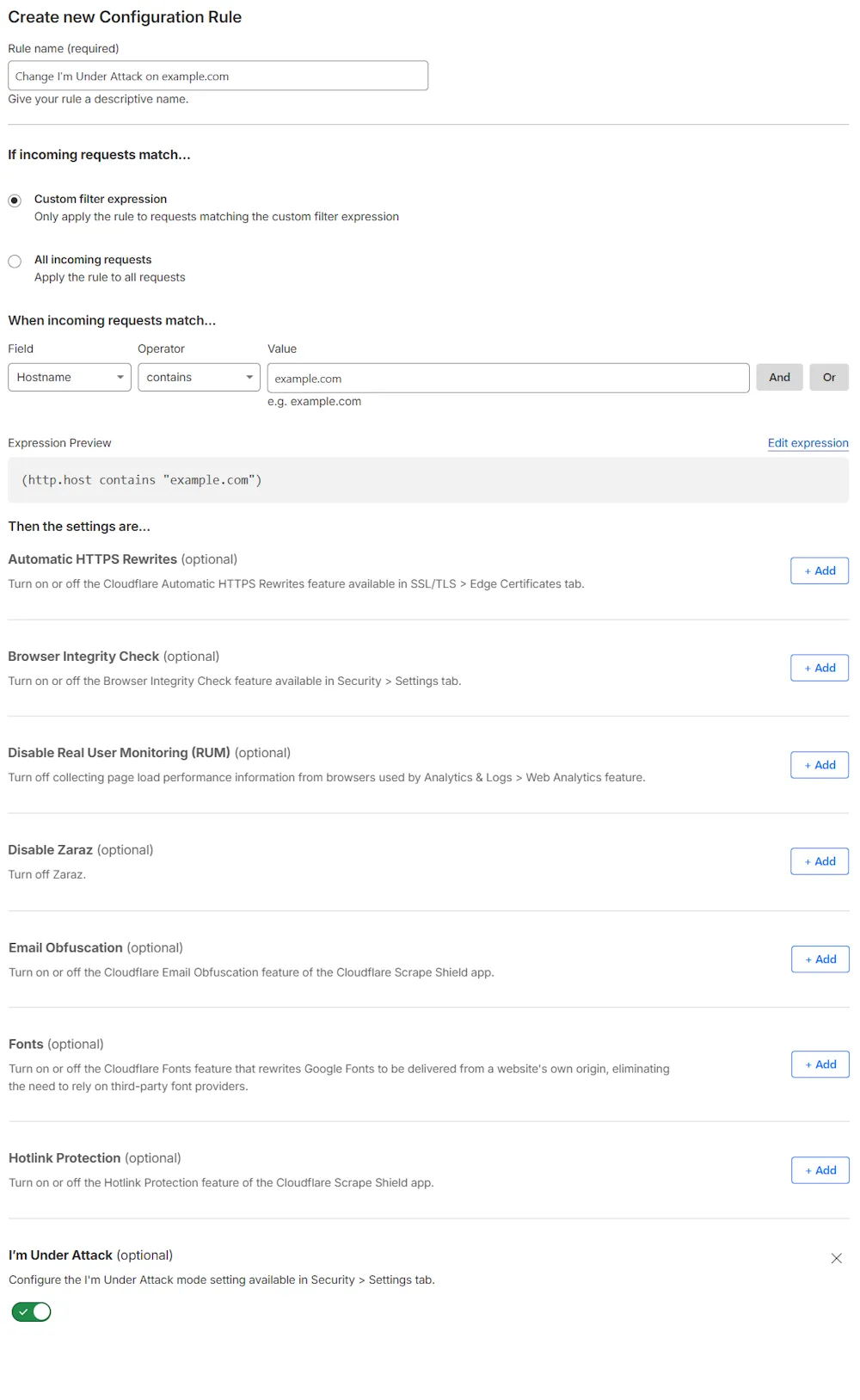Add the Disable Zaraz setting

click(819, 861)
